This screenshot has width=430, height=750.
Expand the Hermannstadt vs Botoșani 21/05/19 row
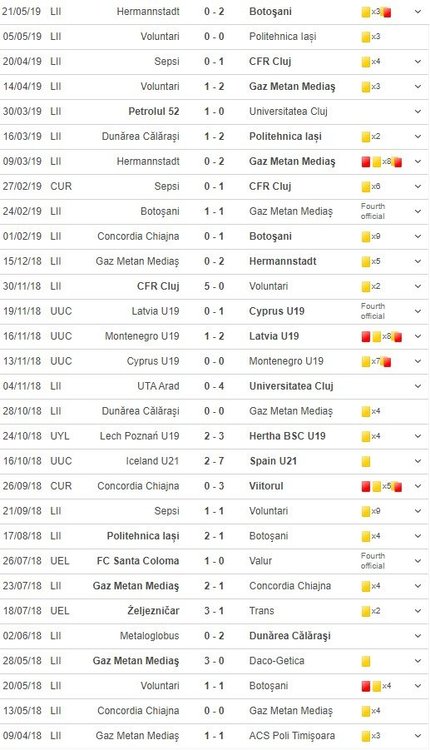[418, 11]
